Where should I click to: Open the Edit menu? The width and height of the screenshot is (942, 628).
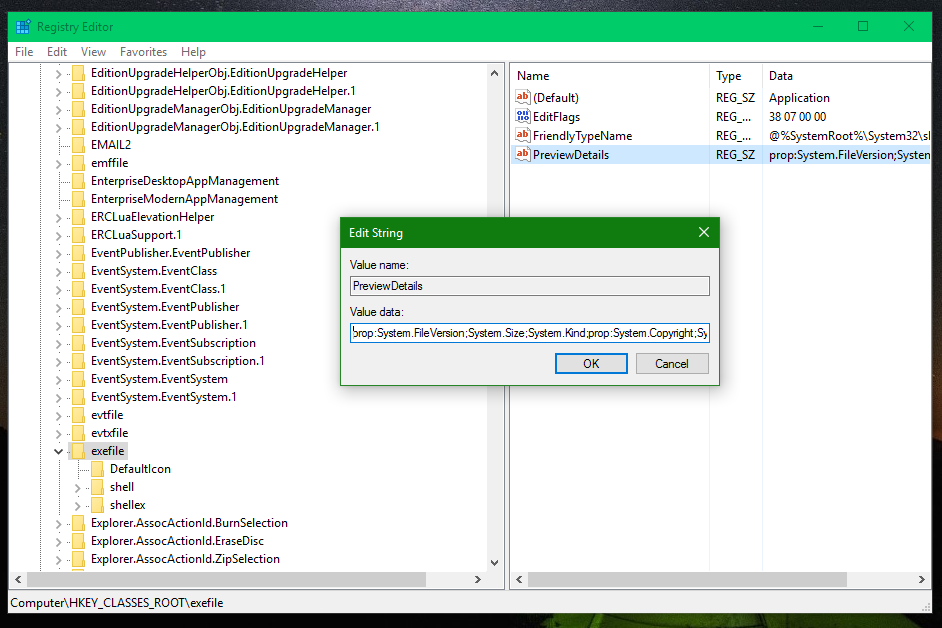pos(57,51)
